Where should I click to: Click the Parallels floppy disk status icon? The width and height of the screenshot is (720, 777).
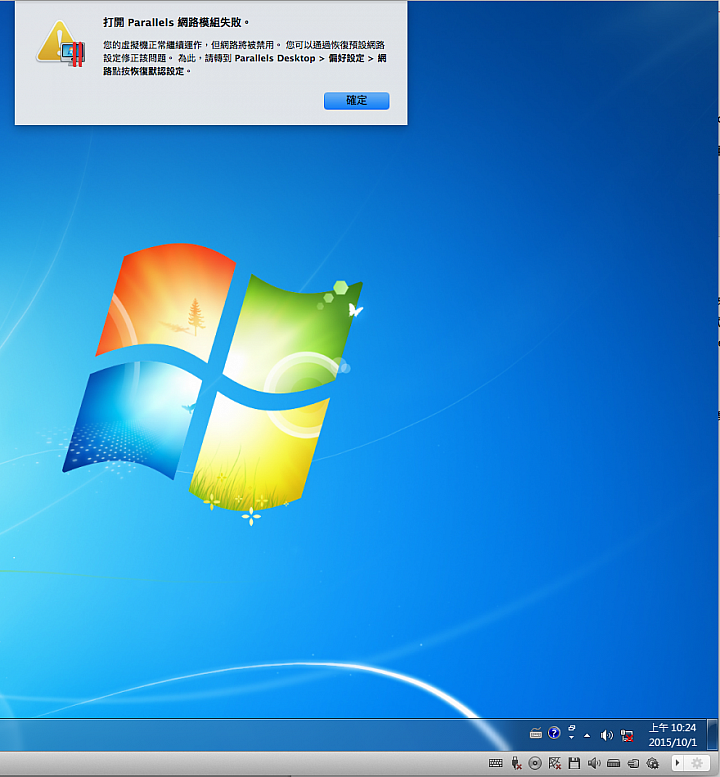click(574, 763)
